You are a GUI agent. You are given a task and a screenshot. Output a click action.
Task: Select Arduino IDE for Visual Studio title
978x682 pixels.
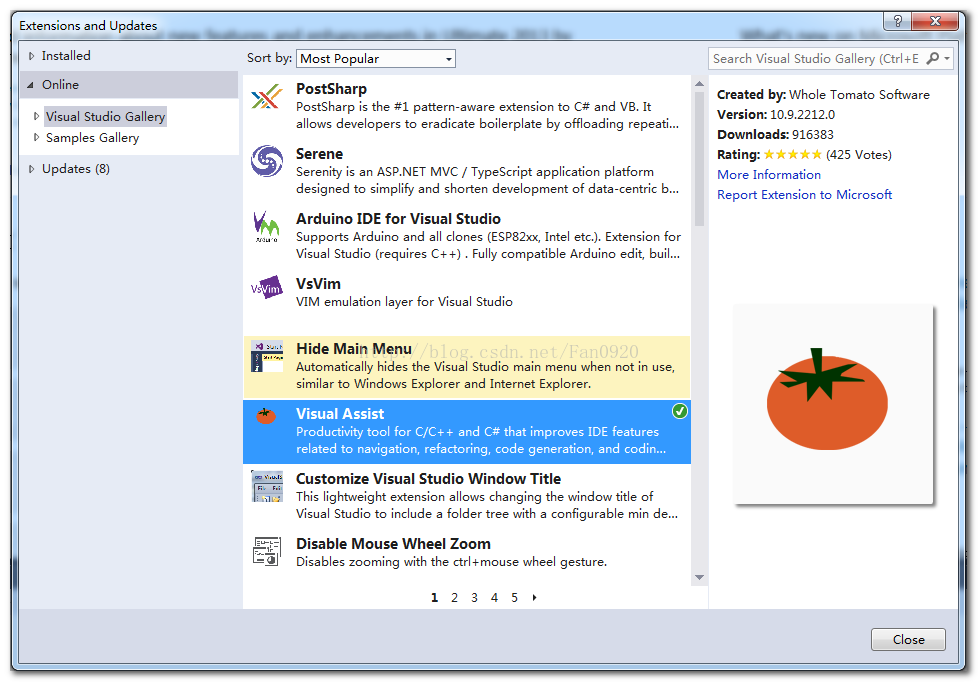point(398,219)
